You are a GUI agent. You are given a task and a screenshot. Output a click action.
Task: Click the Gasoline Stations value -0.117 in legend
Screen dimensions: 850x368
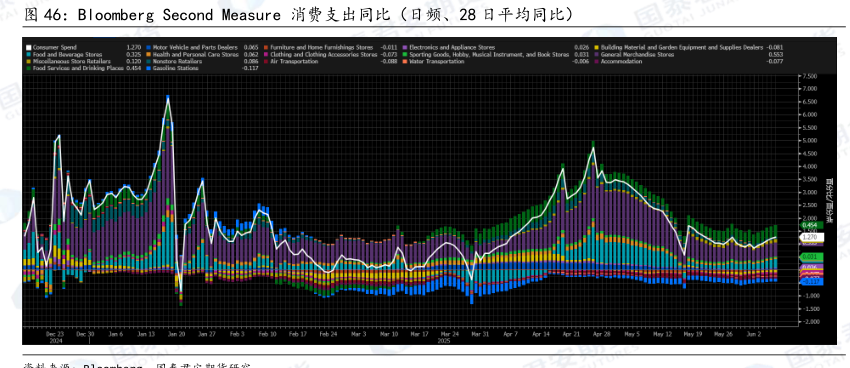click(250, 69)
